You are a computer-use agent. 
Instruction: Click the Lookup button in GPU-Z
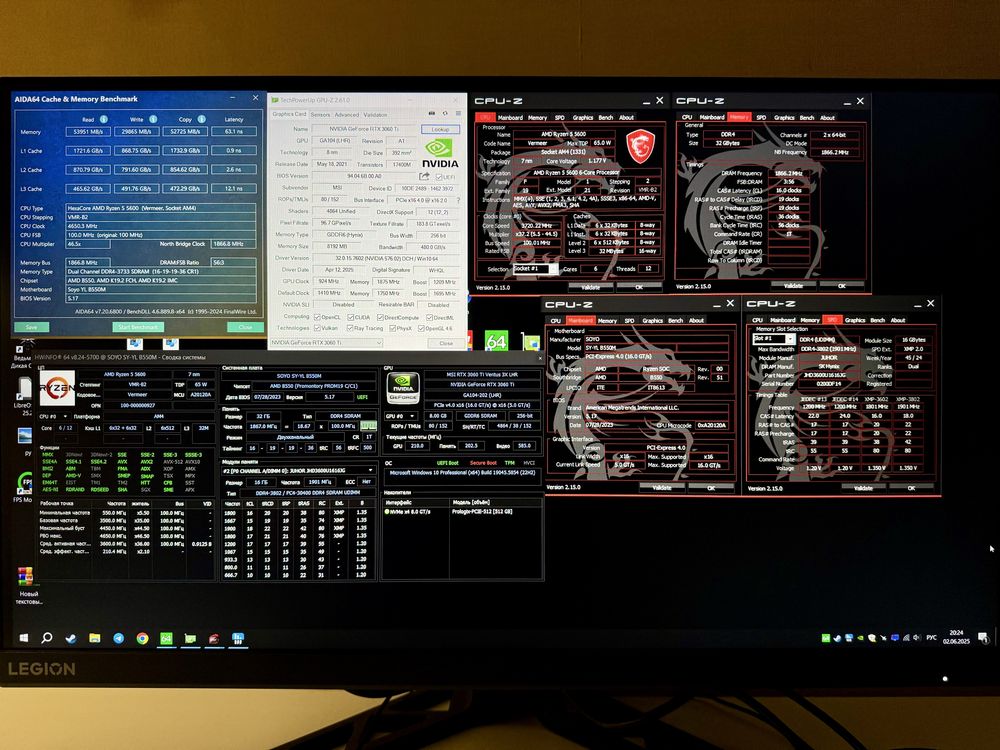[x=440, y=129]
